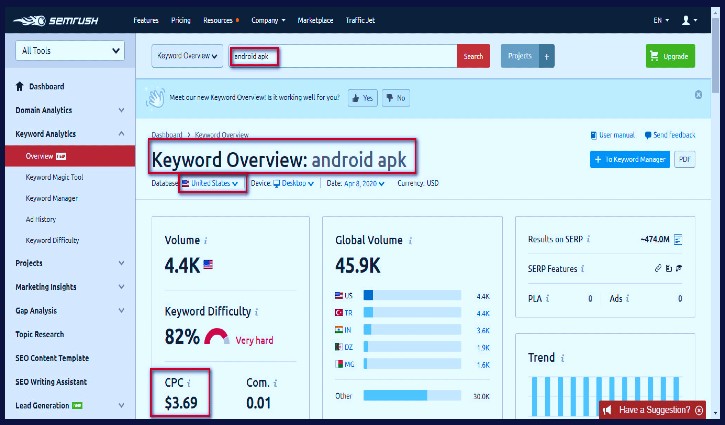Viewport: 725px width, 425px height.
Task: Open SEO Content Template
Action: pyautogui.click(x=52, y=358)
